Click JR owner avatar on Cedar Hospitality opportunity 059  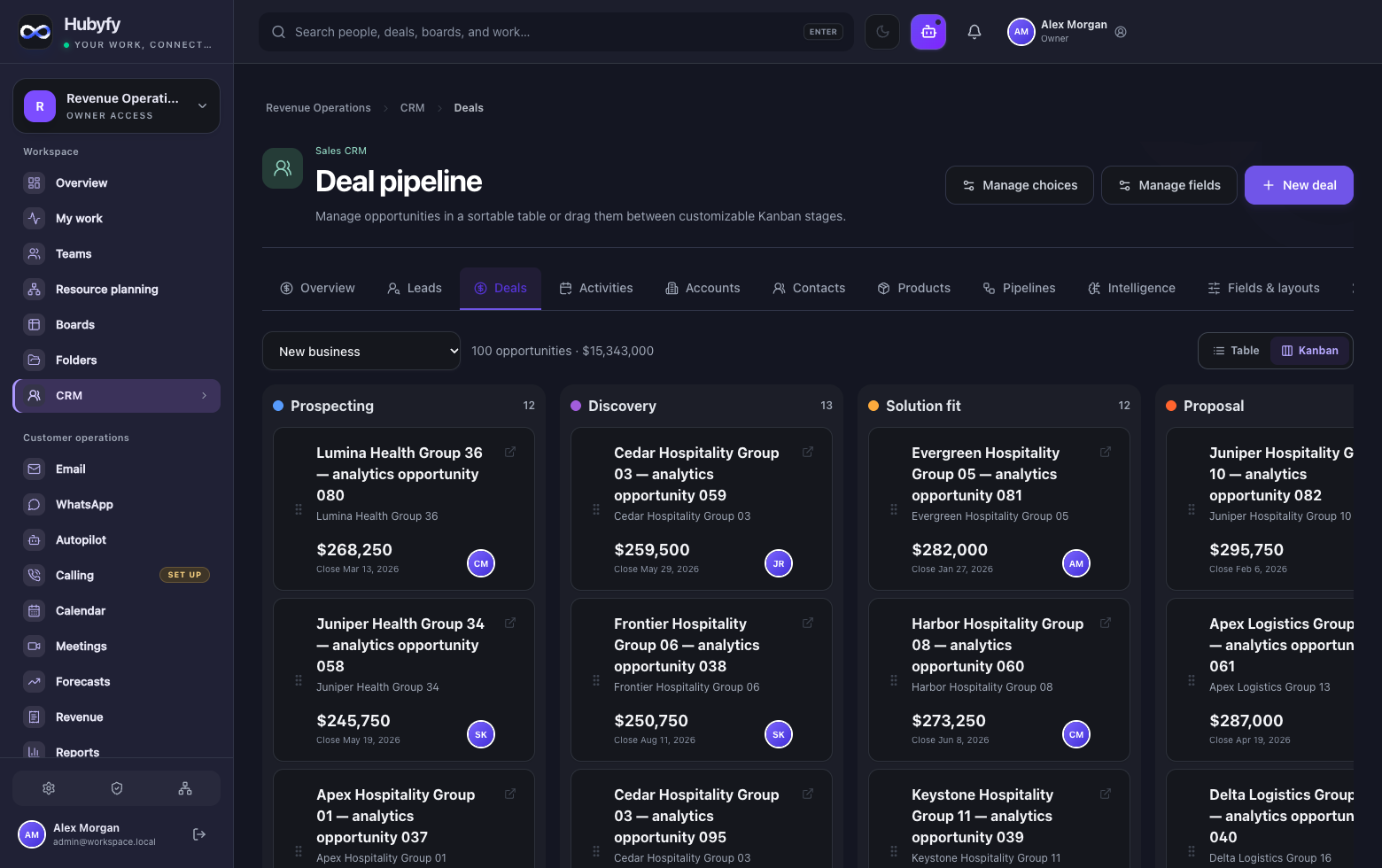tap(779, 563)
